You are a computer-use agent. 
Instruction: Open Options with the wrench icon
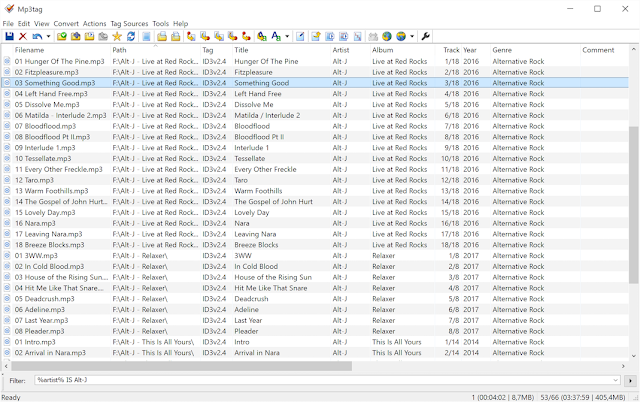click(425, 36)
